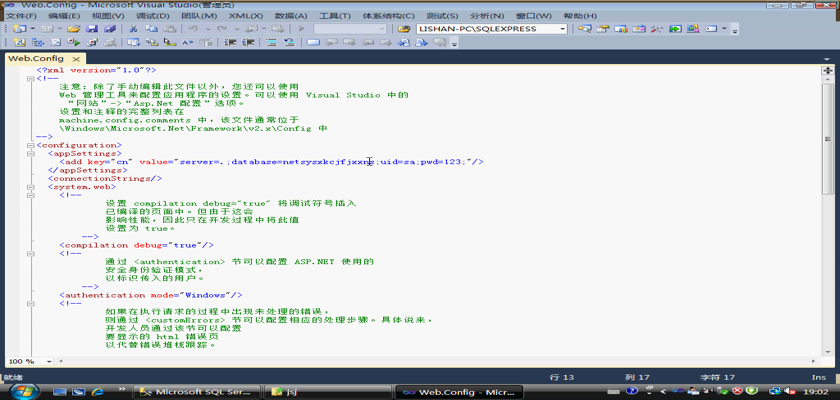Click the compilation debug="true" line
Viewport: 840px width, 400px height.
pos(137,245)
